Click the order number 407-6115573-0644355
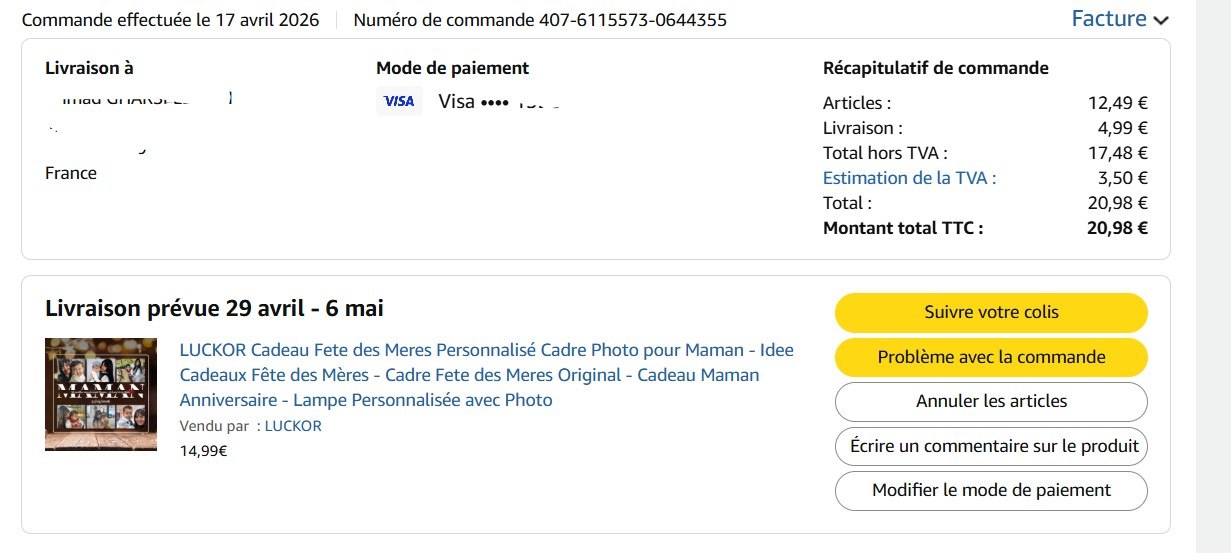The height and width of the screenshot is (553, 1231). click(632, 20)
